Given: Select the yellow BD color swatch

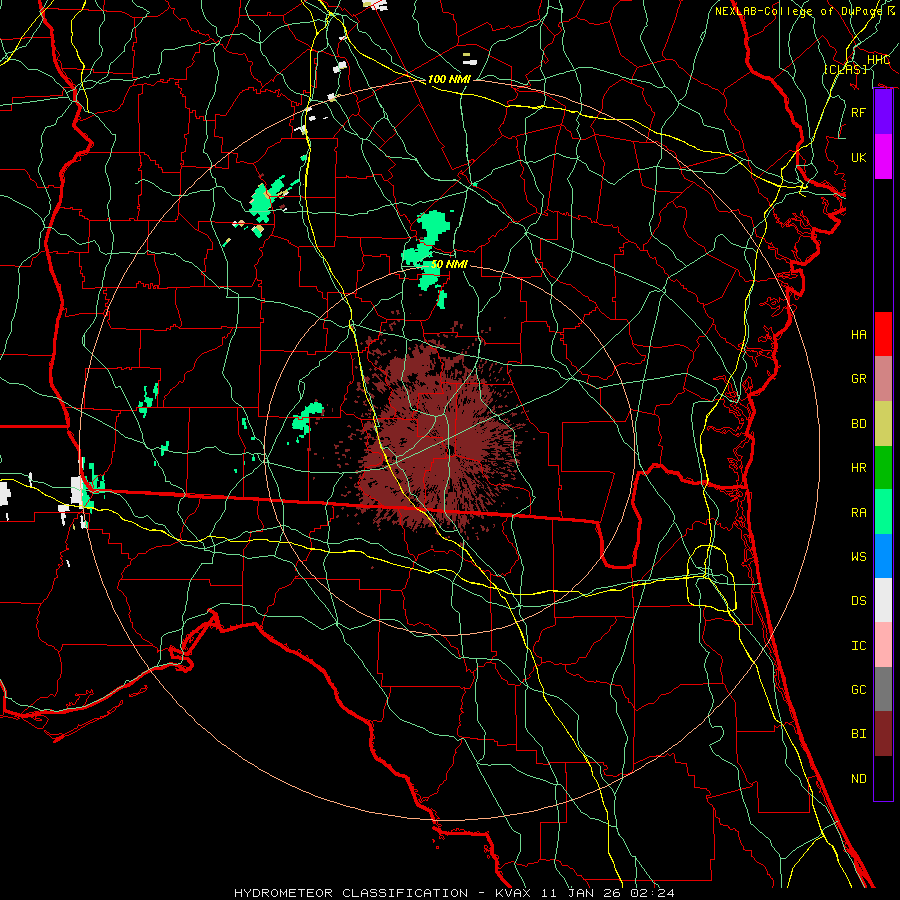Looking at the screenshot, I should tap(883, 424).
